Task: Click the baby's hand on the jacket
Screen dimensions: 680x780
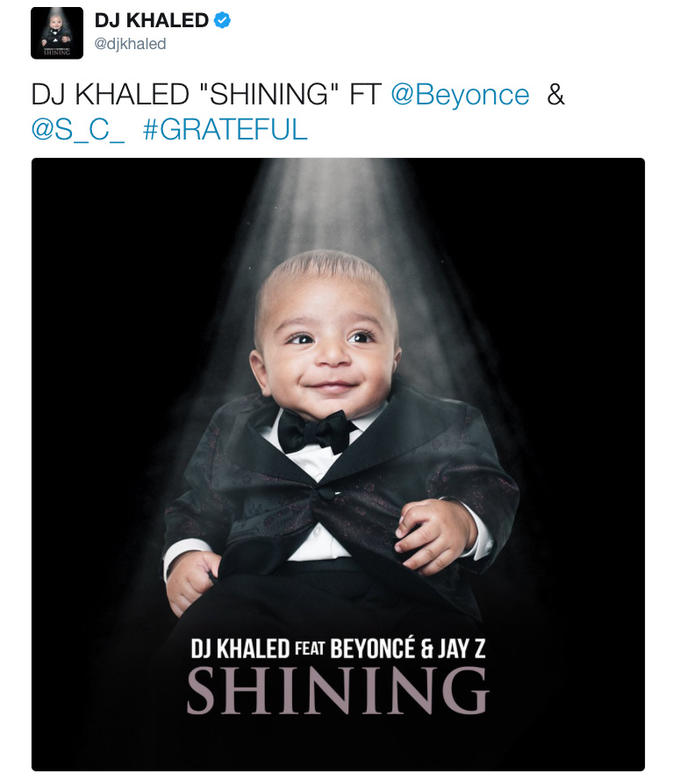Action: (x=435, y=537)
